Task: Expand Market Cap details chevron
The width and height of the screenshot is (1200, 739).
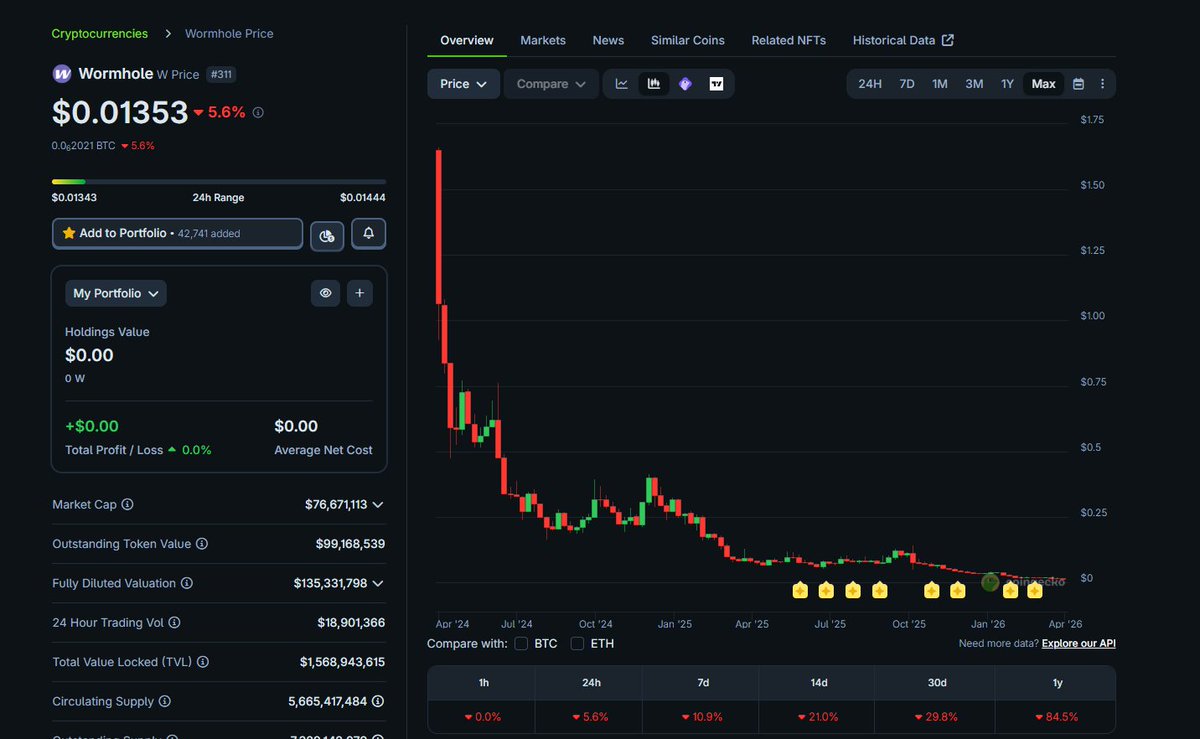Action: pos(377,505)
